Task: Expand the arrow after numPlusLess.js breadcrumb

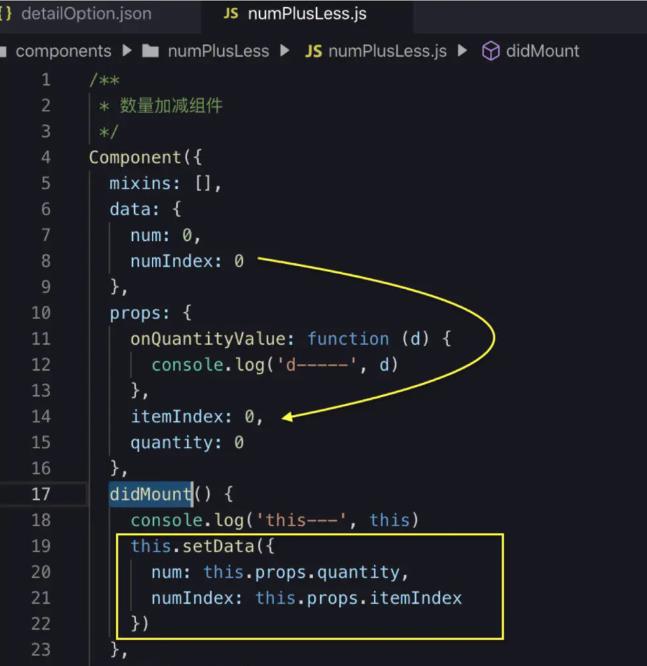Action: click(x=463, y=51)
